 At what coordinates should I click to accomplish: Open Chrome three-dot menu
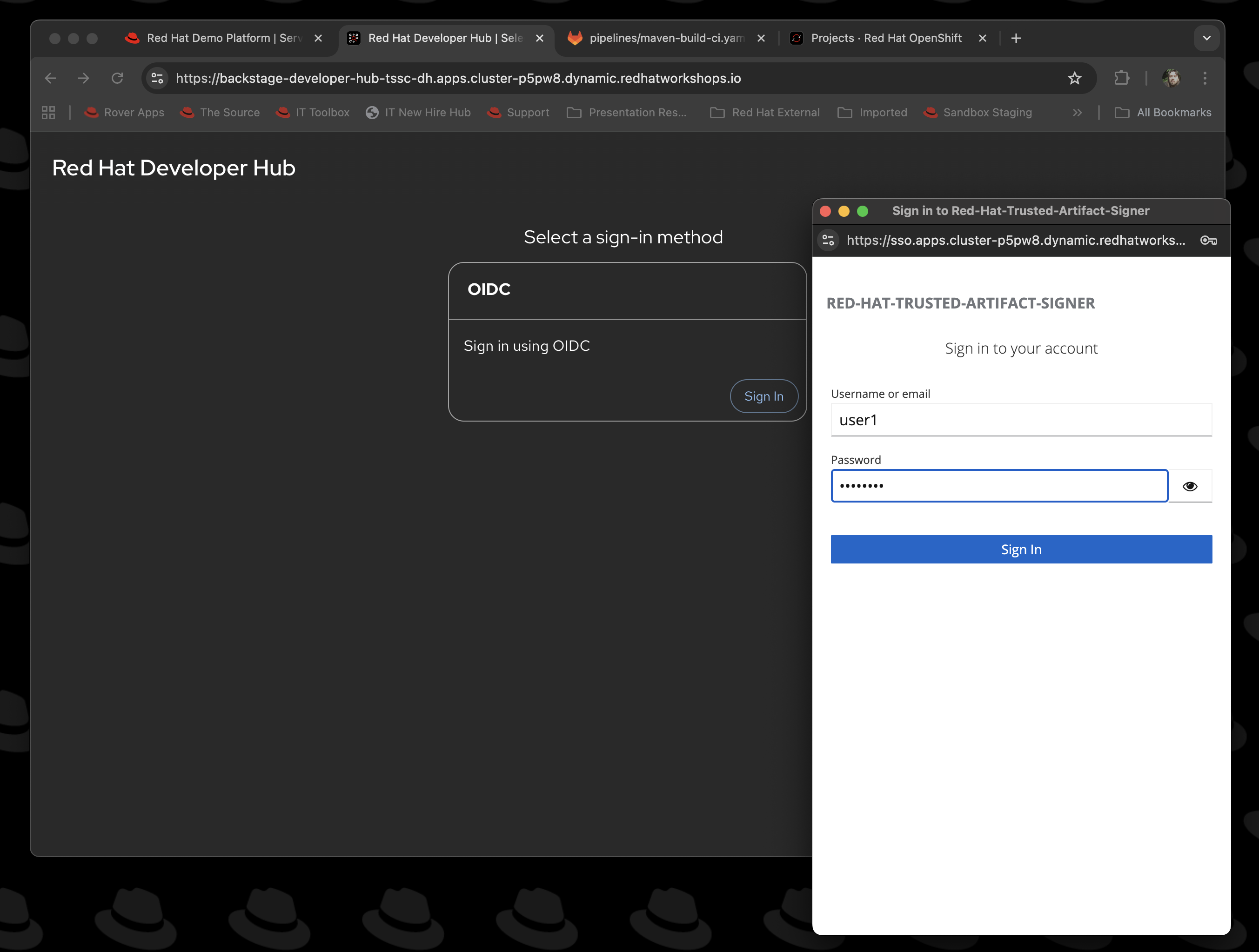1205,78
